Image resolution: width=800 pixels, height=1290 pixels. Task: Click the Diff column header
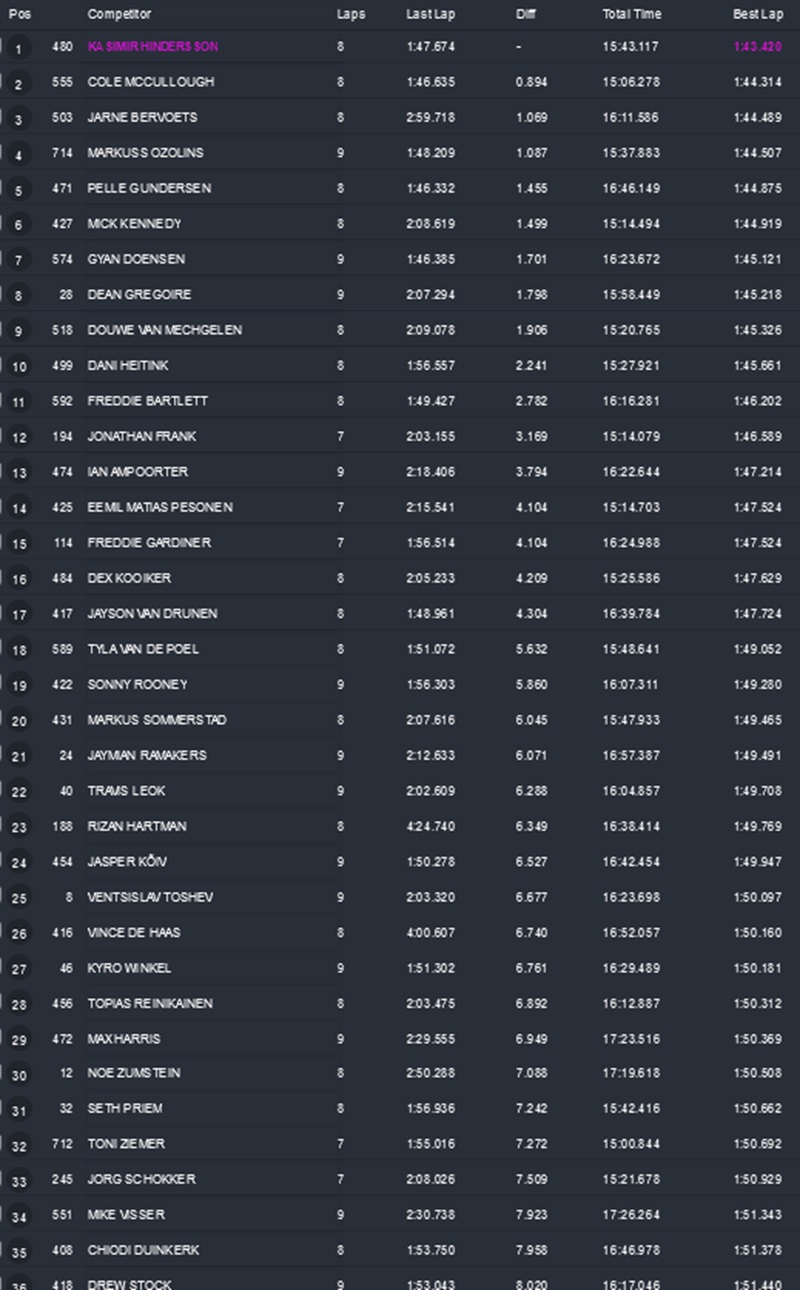coord(526,15)
